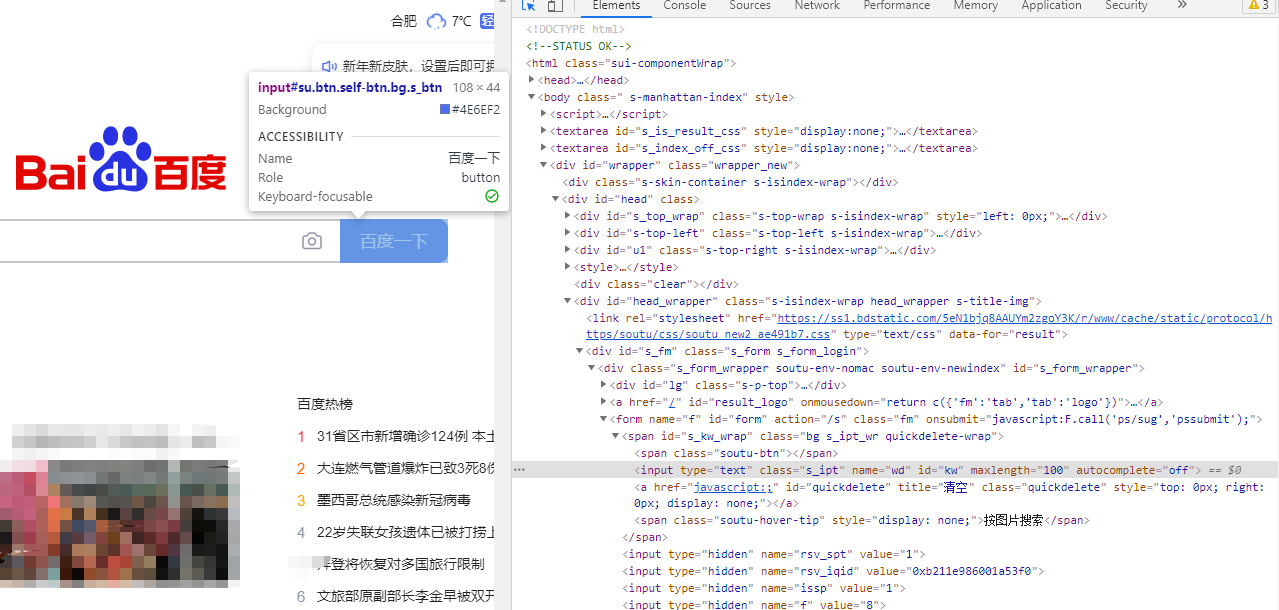This screenshot has height=610, width=1279.
Task: Click the speaker announcement icon
Action: coord(329,66)
